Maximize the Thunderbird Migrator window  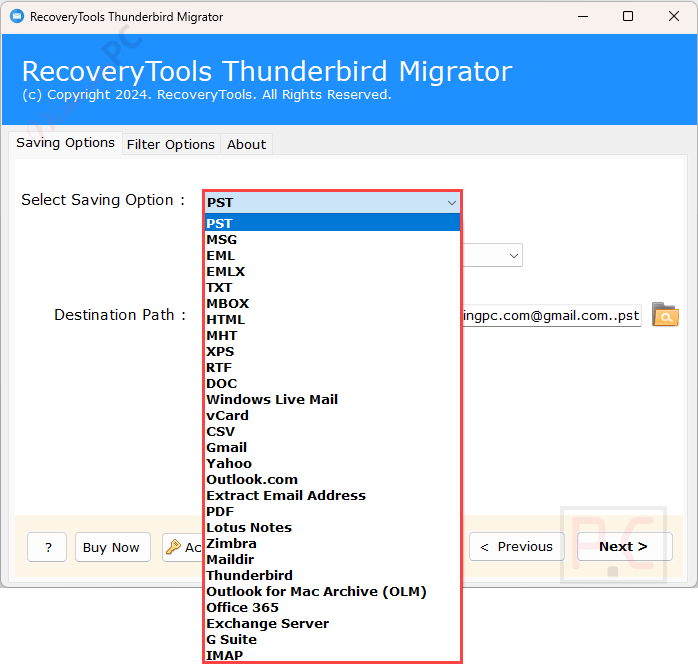pos(627,17)
